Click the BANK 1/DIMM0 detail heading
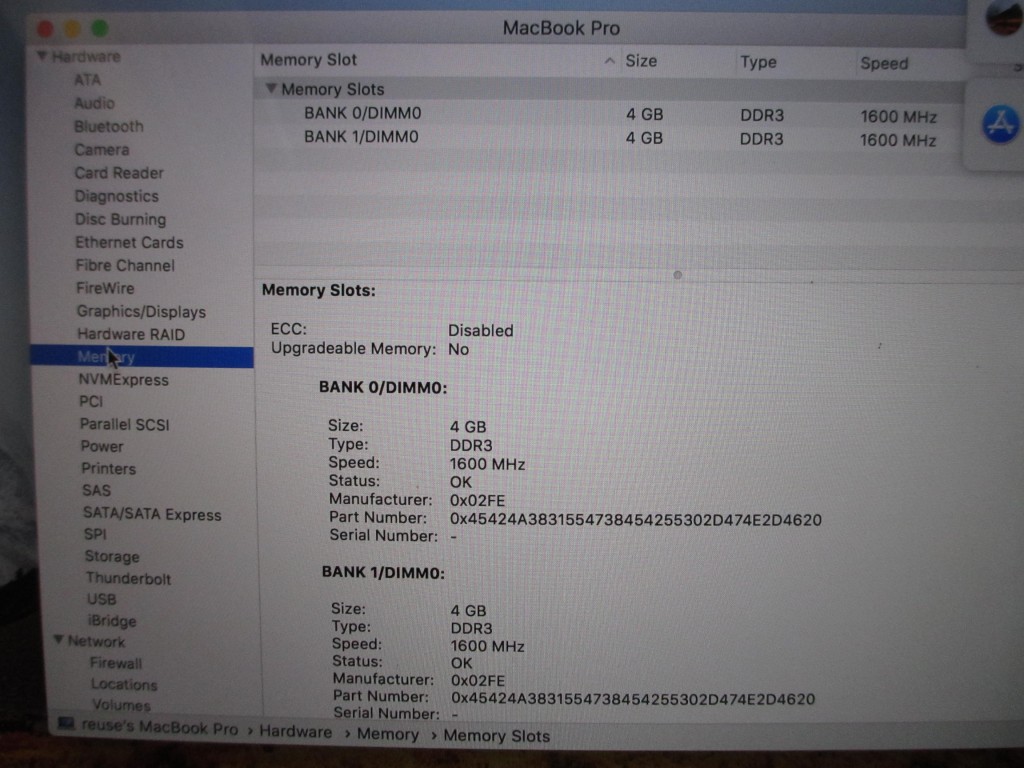 (383, 573)
